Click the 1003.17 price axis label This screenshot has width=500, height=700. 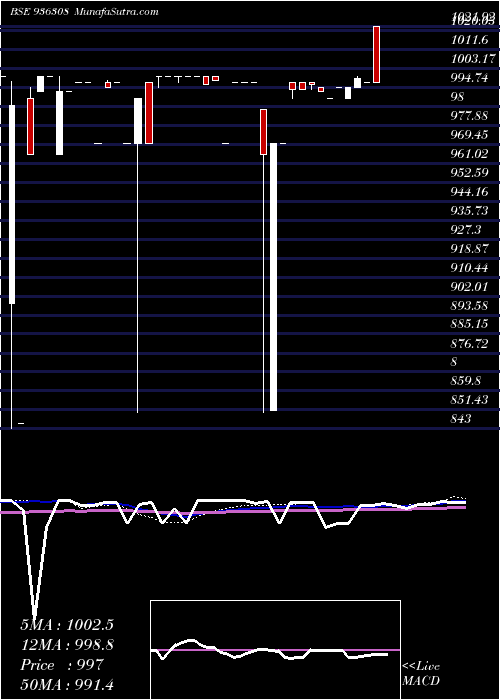tap(472, 58)
